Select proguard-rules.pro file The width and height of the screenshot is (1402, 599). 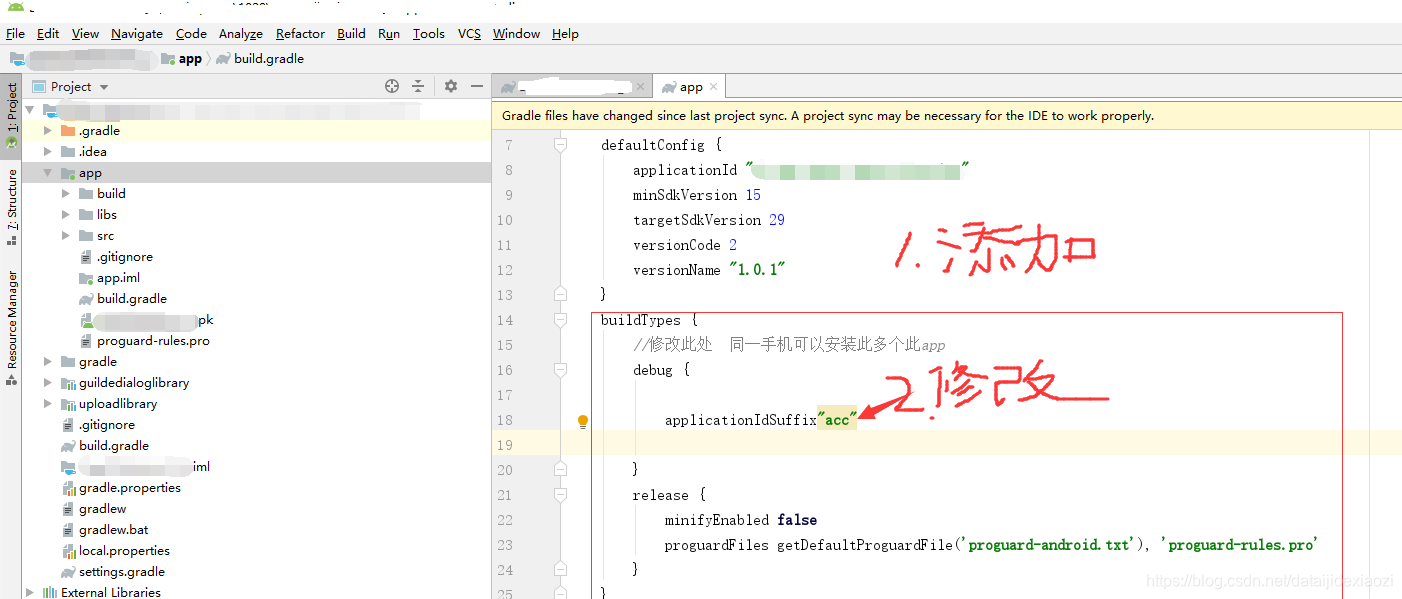pos(153,341)
